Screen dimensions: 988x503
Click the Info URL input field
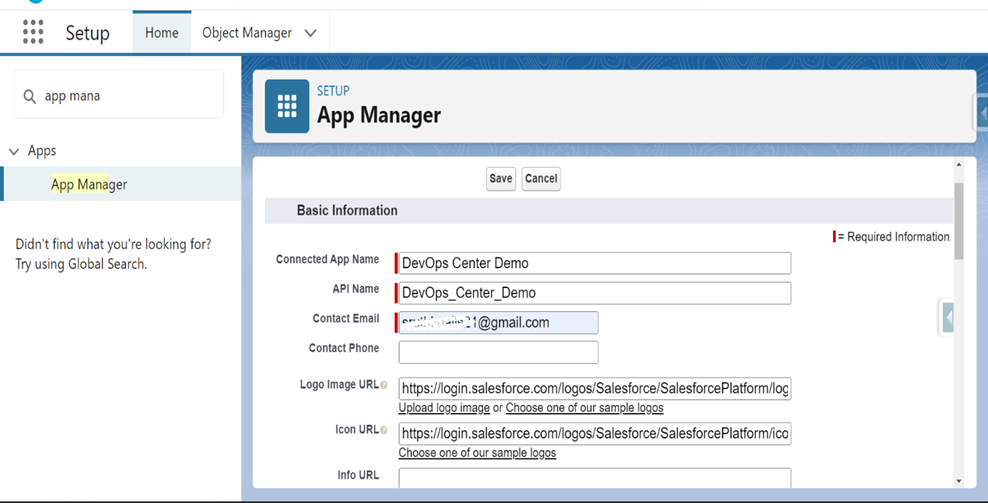[x=595, y=477]
